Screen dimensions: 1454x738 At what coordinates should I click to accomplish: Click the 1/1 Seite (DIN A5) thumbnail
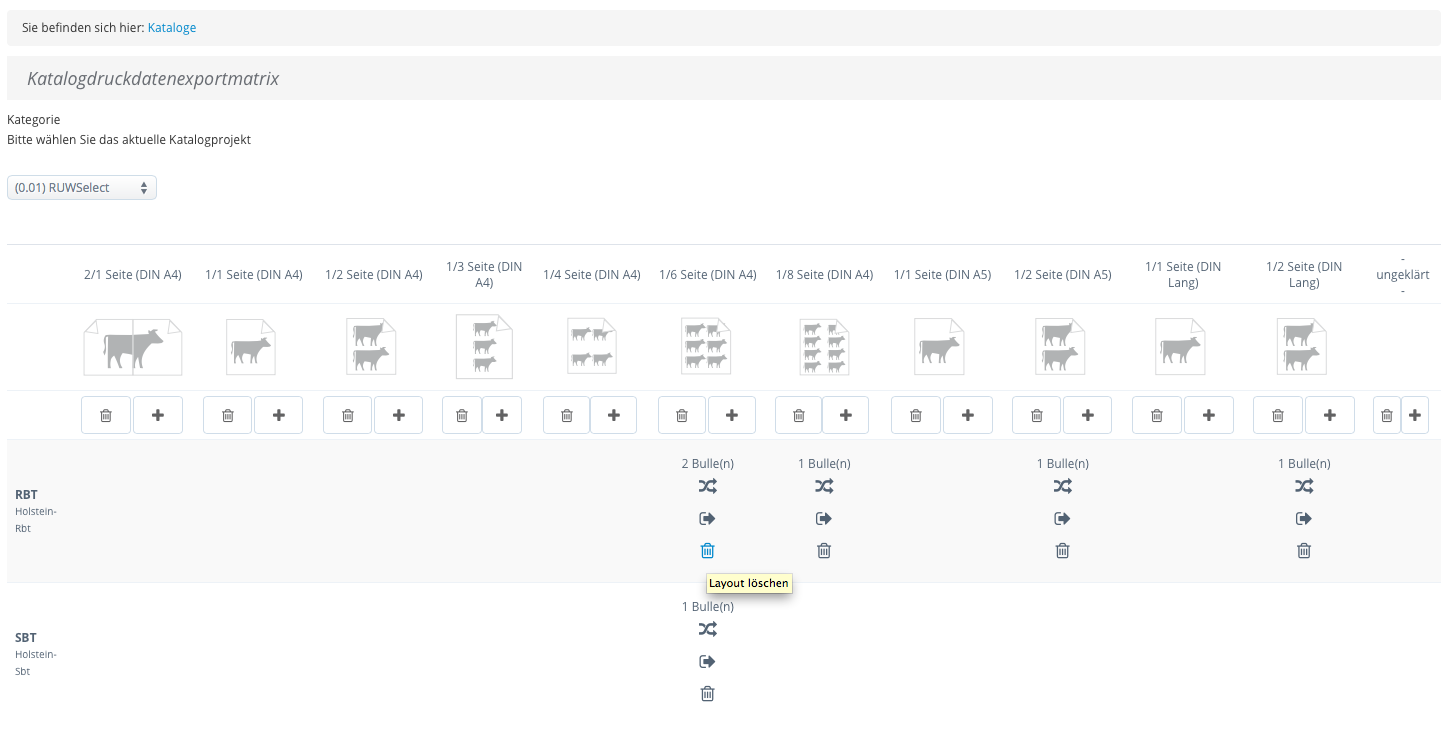(x=940, y=347)
